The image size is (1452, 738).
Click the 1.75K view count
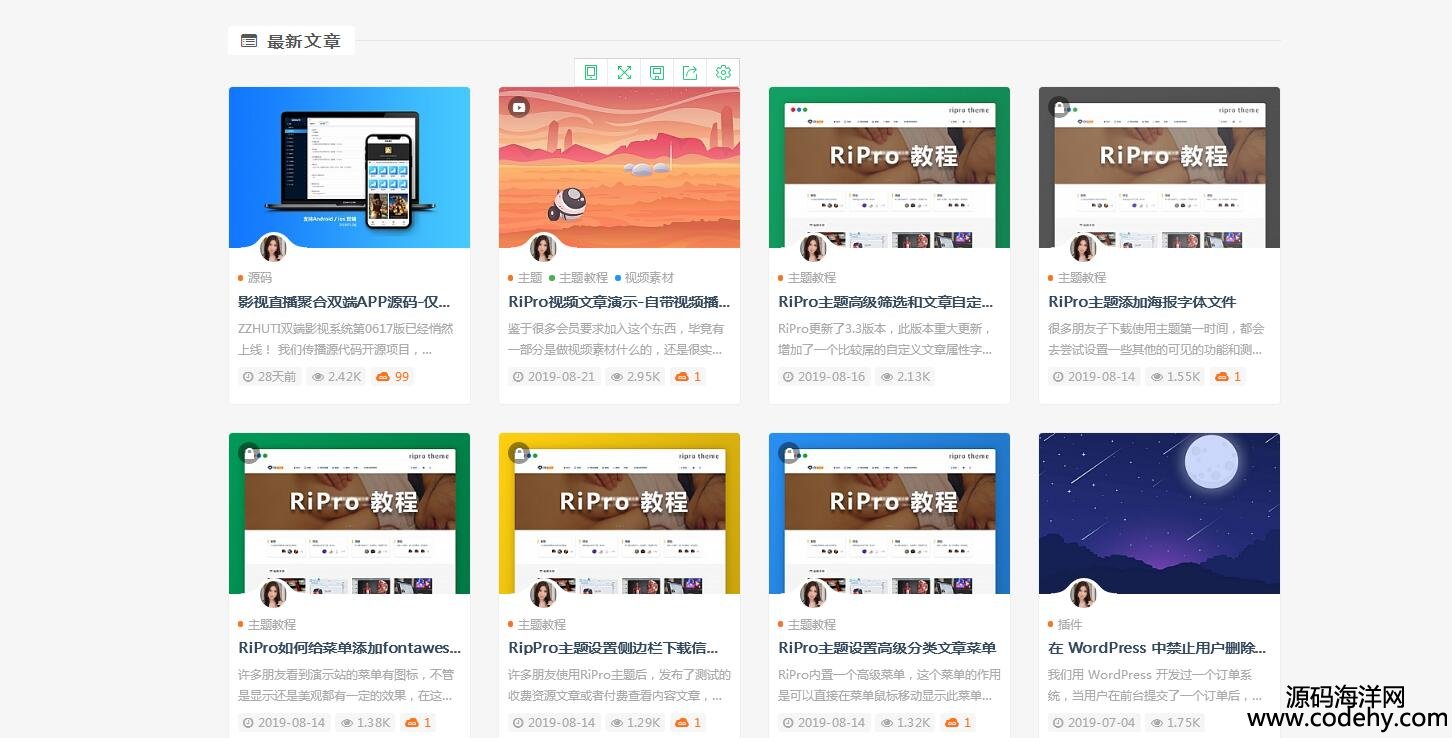coord(1176,723)
